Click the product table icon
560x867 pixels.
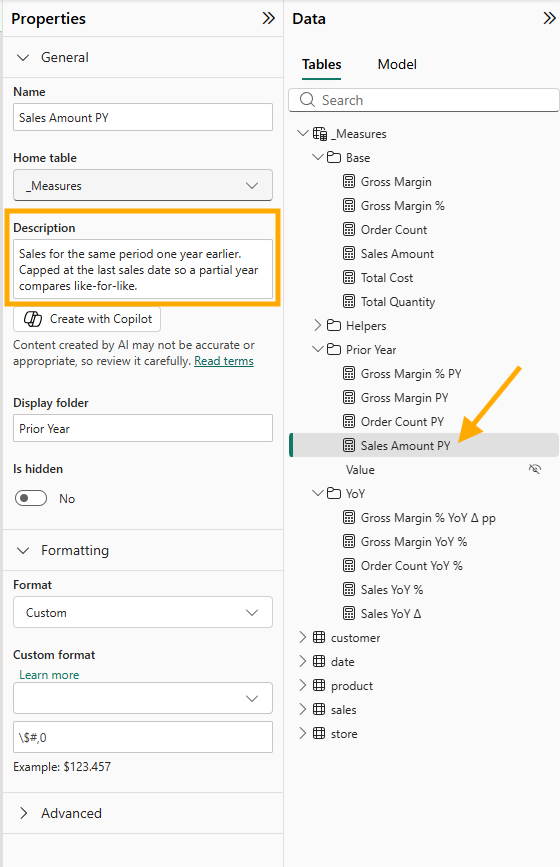point(319,685)
